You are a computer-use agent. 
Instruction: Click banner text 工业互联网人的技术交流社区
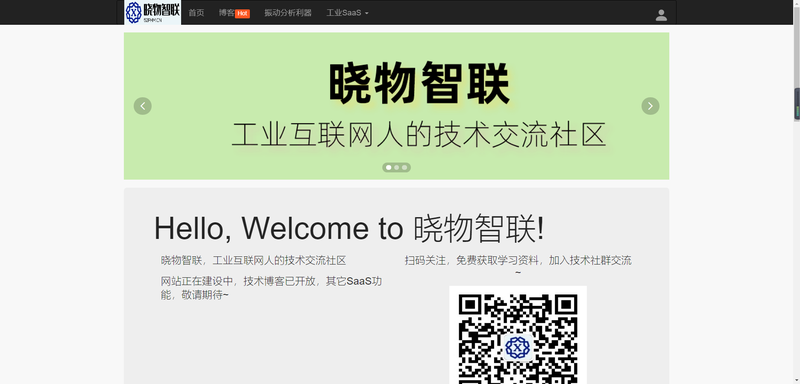click(x=419, y=135)
